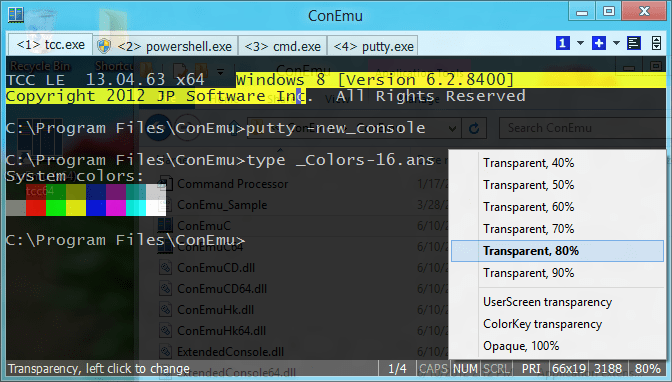The width and height of the screenshot is (672, 382).
Task: Select Transparent, 40% menu item
Action: 557,163
